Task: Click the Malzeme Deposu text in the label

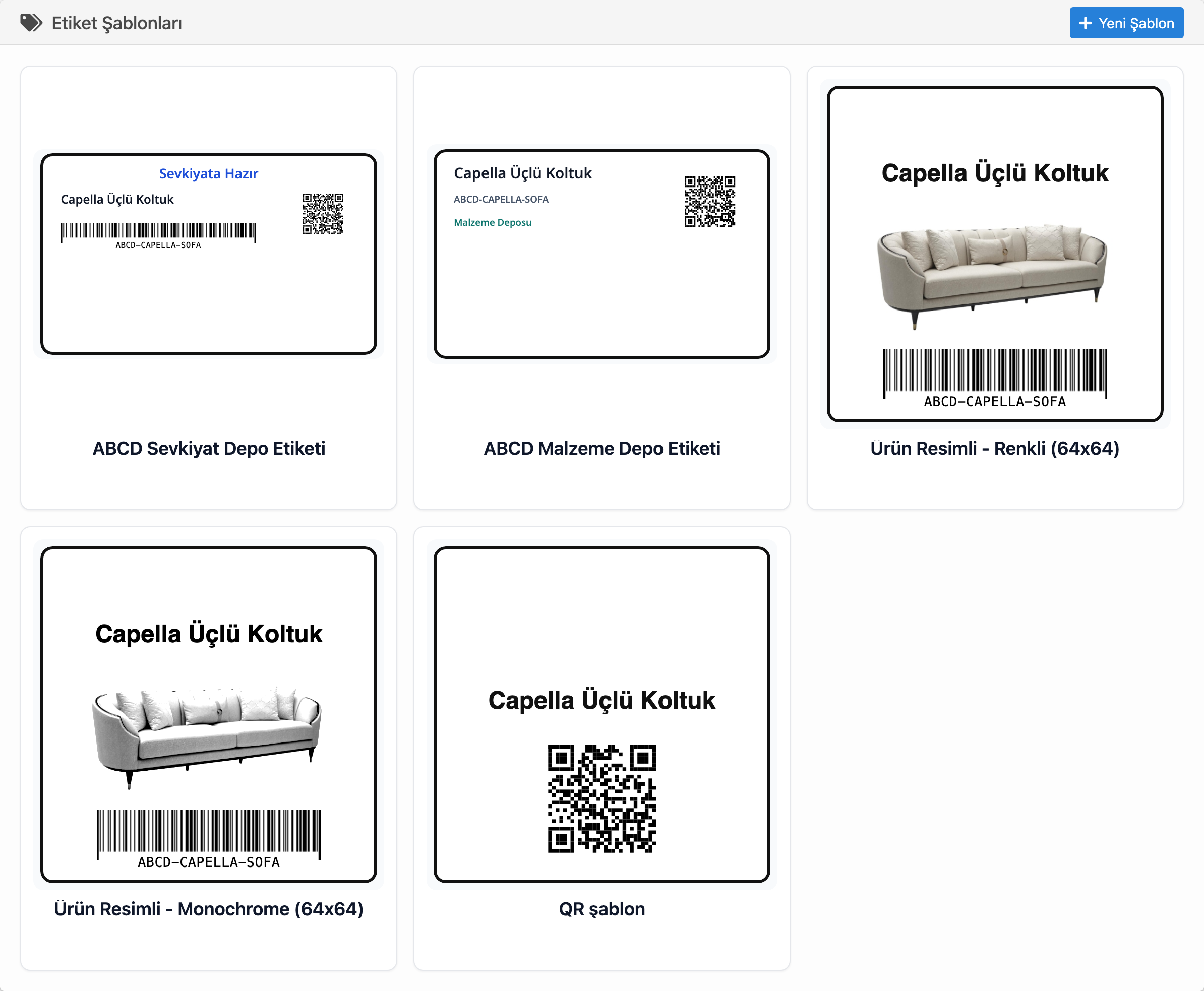Action: (x=492, y=223)
